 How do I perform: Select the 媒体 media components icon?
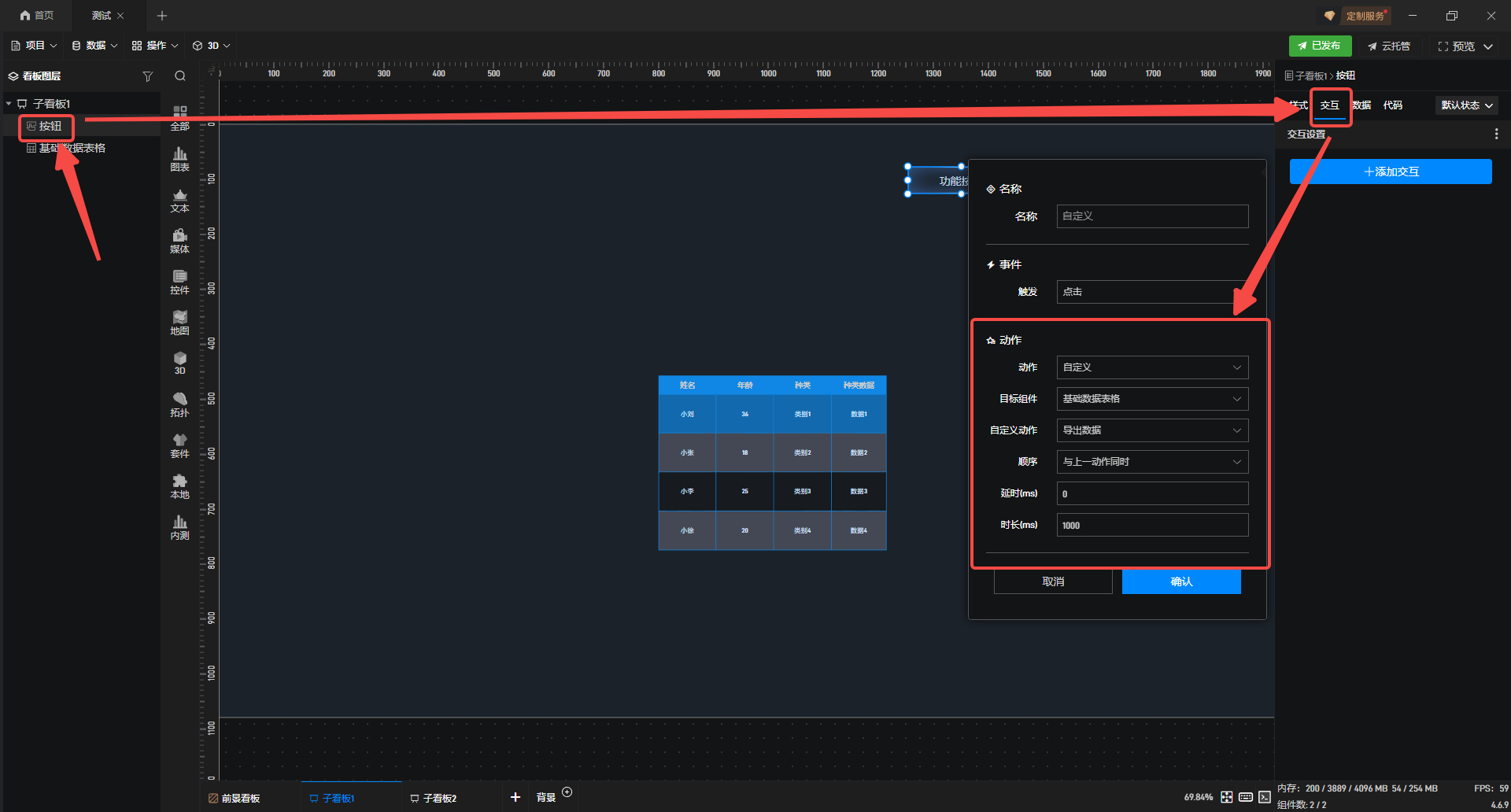[179, 241]
